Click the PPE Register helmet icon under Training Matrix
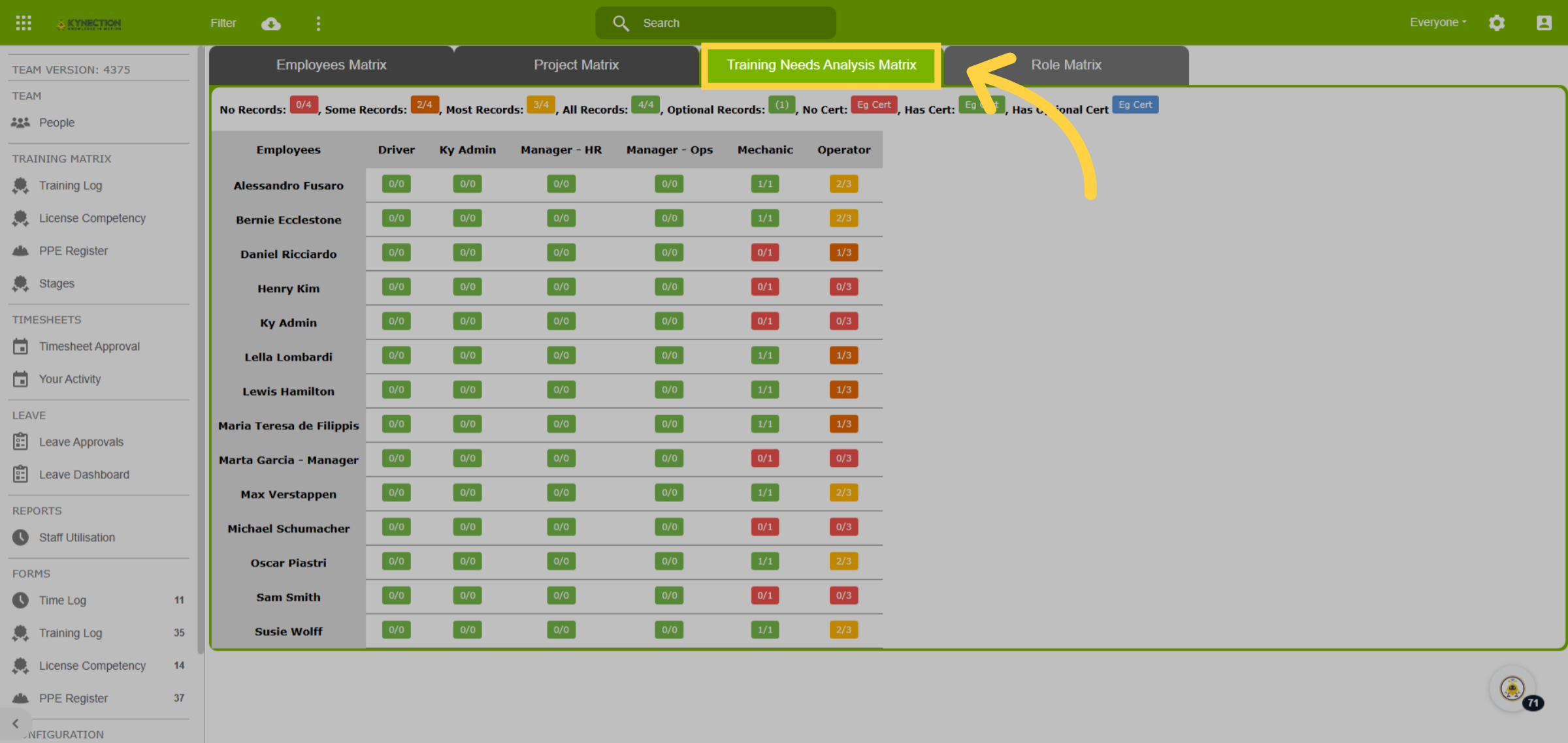Viewport: 1568px width, 743px height. (20, 251)
